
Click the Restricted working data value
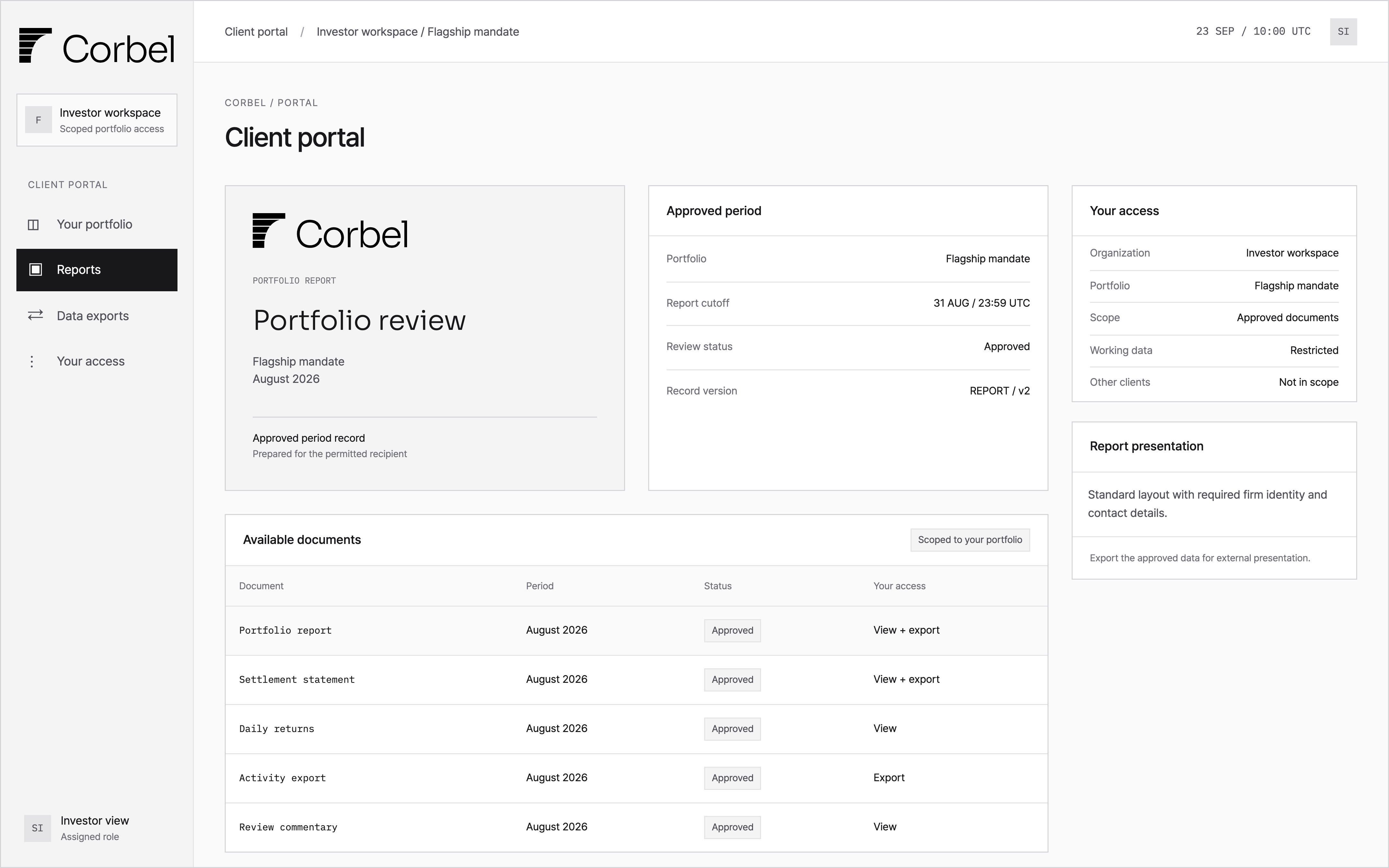pos(1314,350)
